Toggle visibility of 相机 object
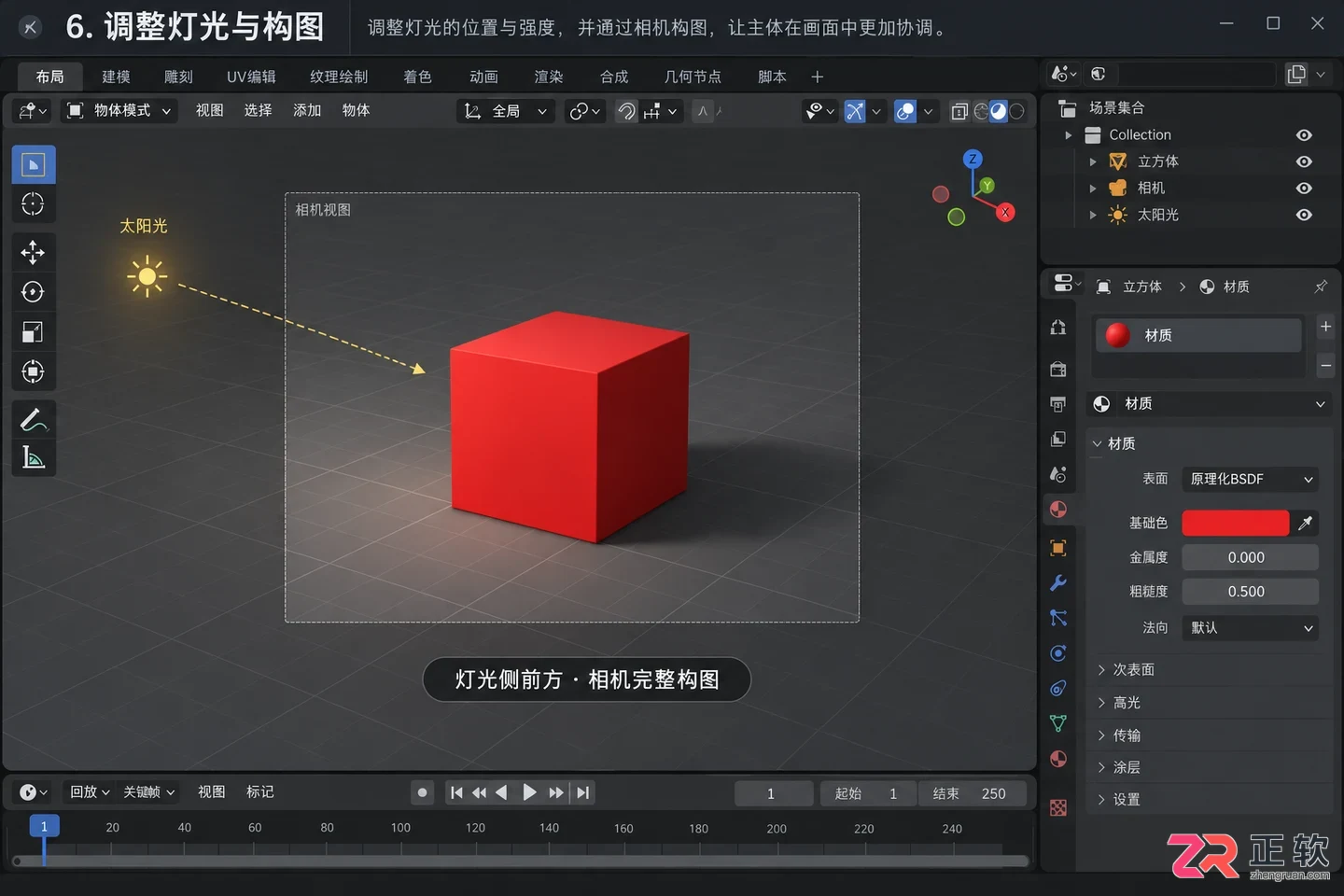The image size is (1344, 896). coord(1304,189)
